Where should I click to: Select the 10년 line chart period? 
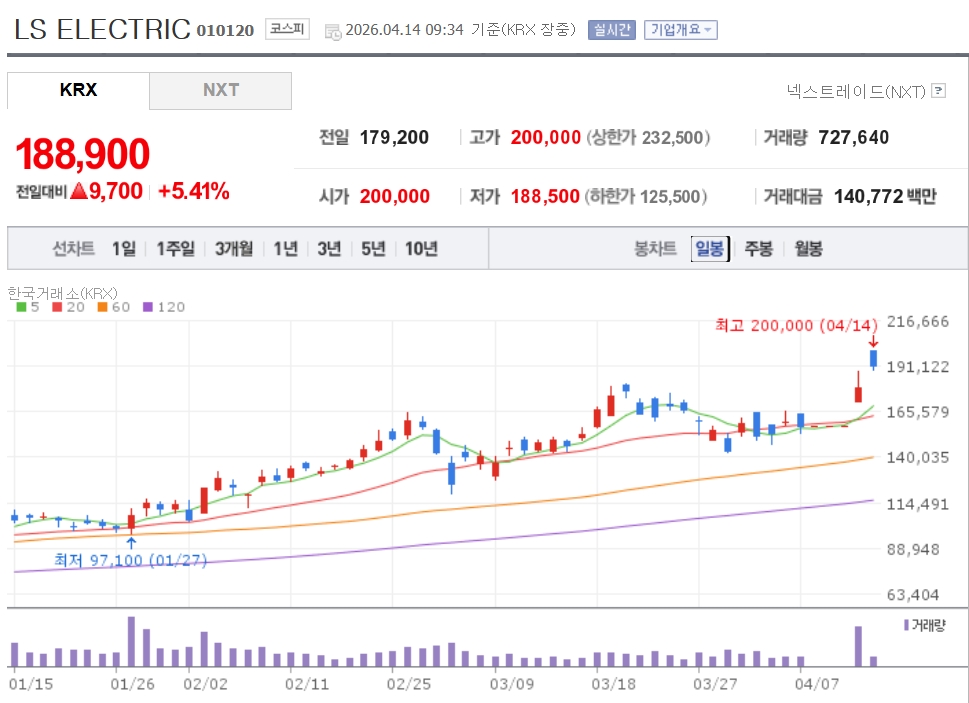point(421,248)
